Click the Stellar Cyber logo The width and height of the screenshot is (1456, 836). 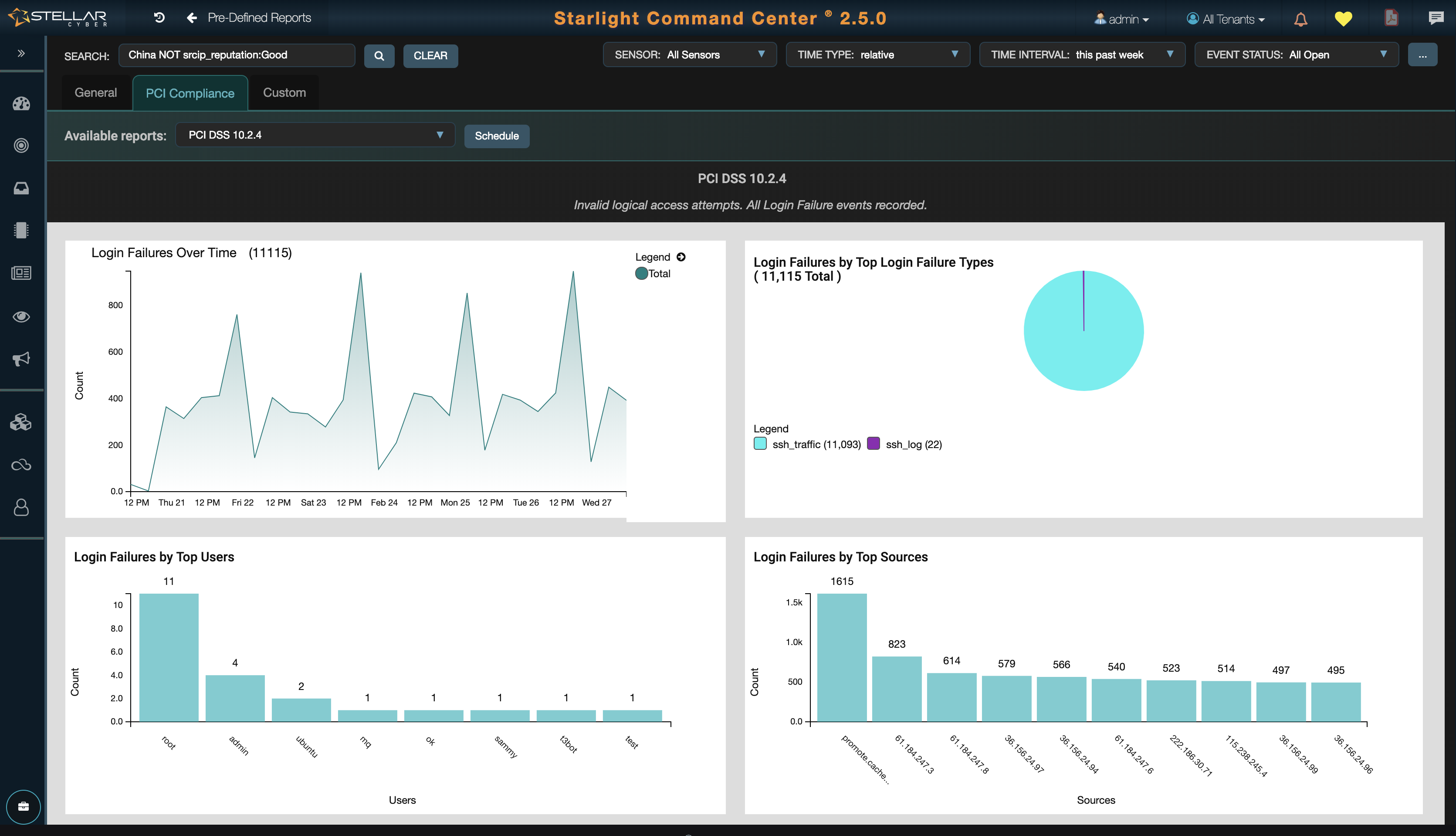pyautogui.click(x=58, y=17)
